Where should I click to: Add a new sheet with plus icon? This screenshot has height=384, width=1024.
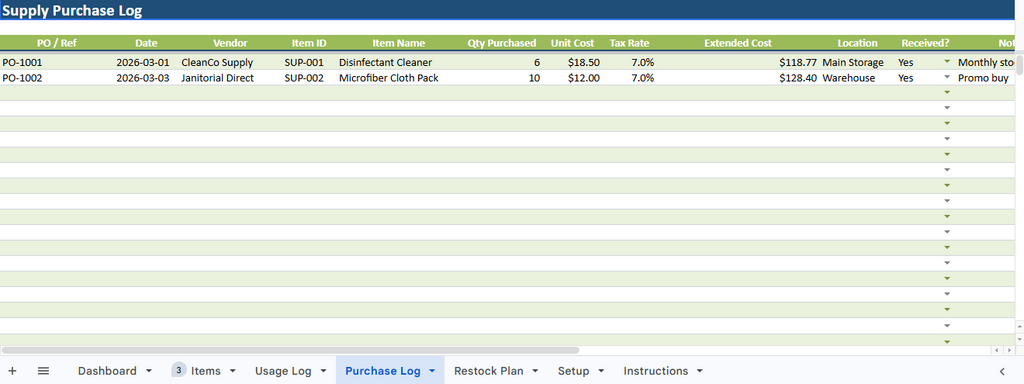click(12, 371)
